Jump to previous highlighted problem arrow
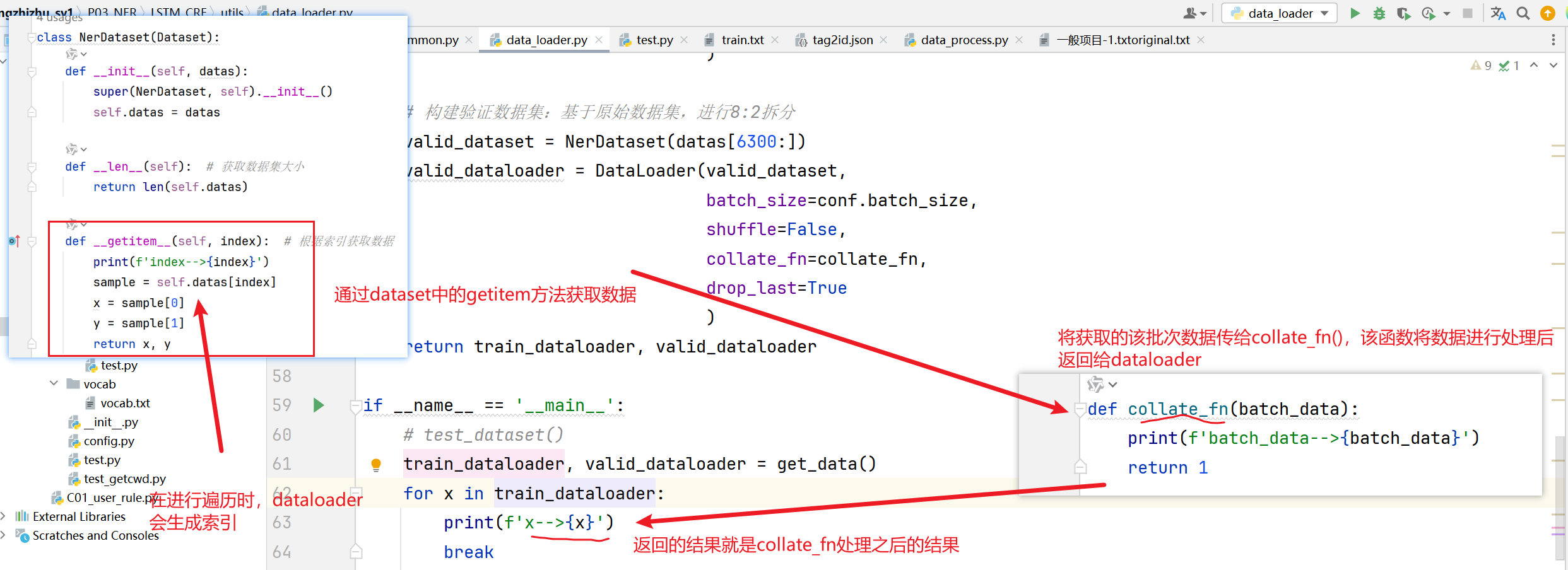This screenshot has width=1568, height=570. click(1534, 66)
